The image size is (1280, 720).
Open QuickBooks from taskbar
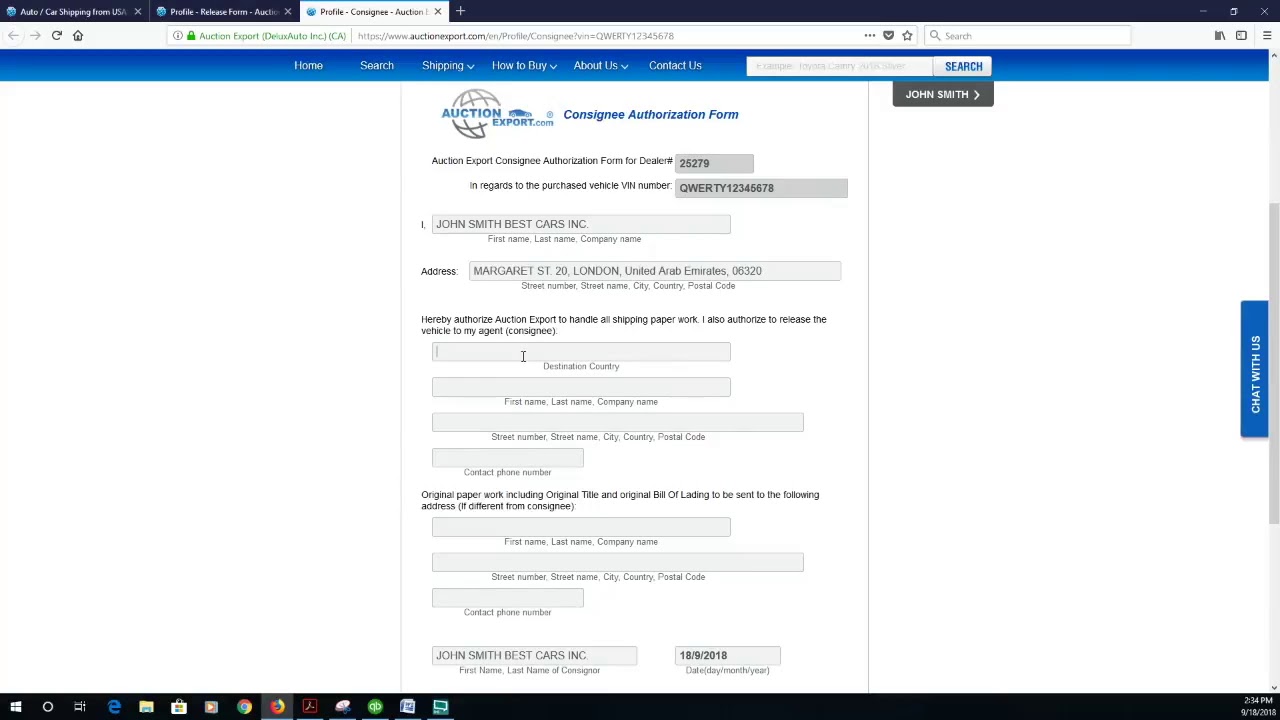[375, 707]
